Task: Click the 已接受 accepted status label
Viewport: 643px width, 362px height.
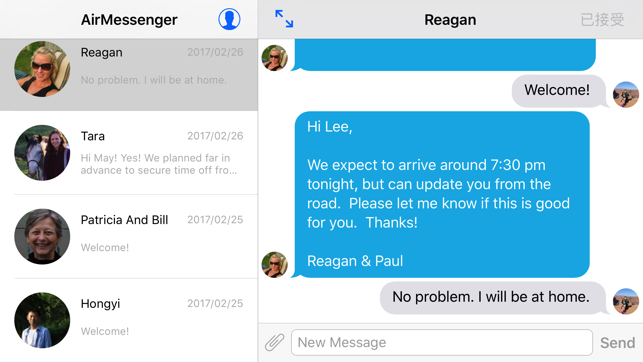Action: pyautogui.click(x=602, y=20)
